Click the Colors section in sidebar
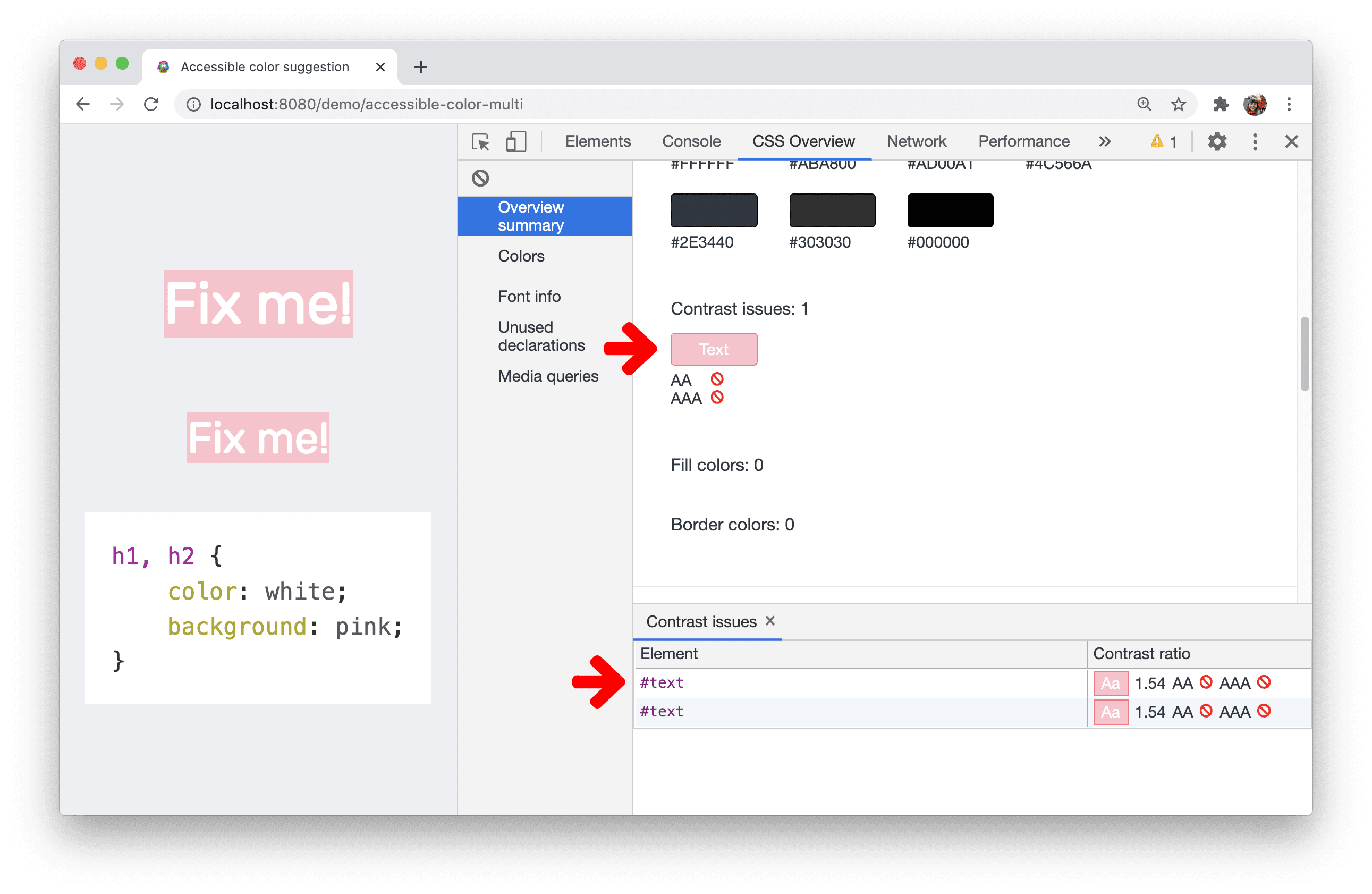The width and height of the screenshot is (1372, 894). (x=520, y=257)
